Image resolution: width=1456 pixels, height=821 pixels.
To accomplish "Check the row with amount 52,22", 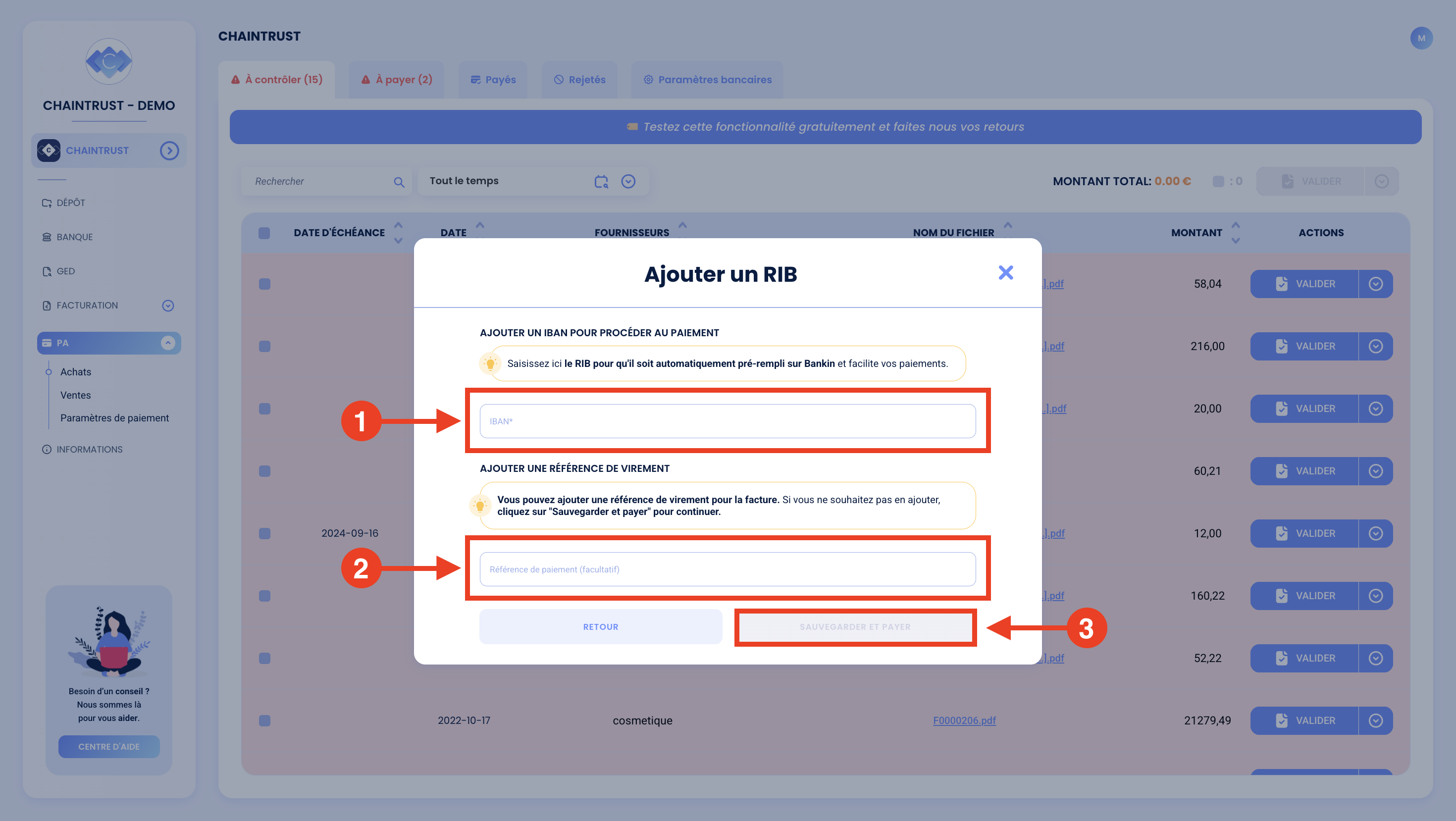I will coord(264,658).
